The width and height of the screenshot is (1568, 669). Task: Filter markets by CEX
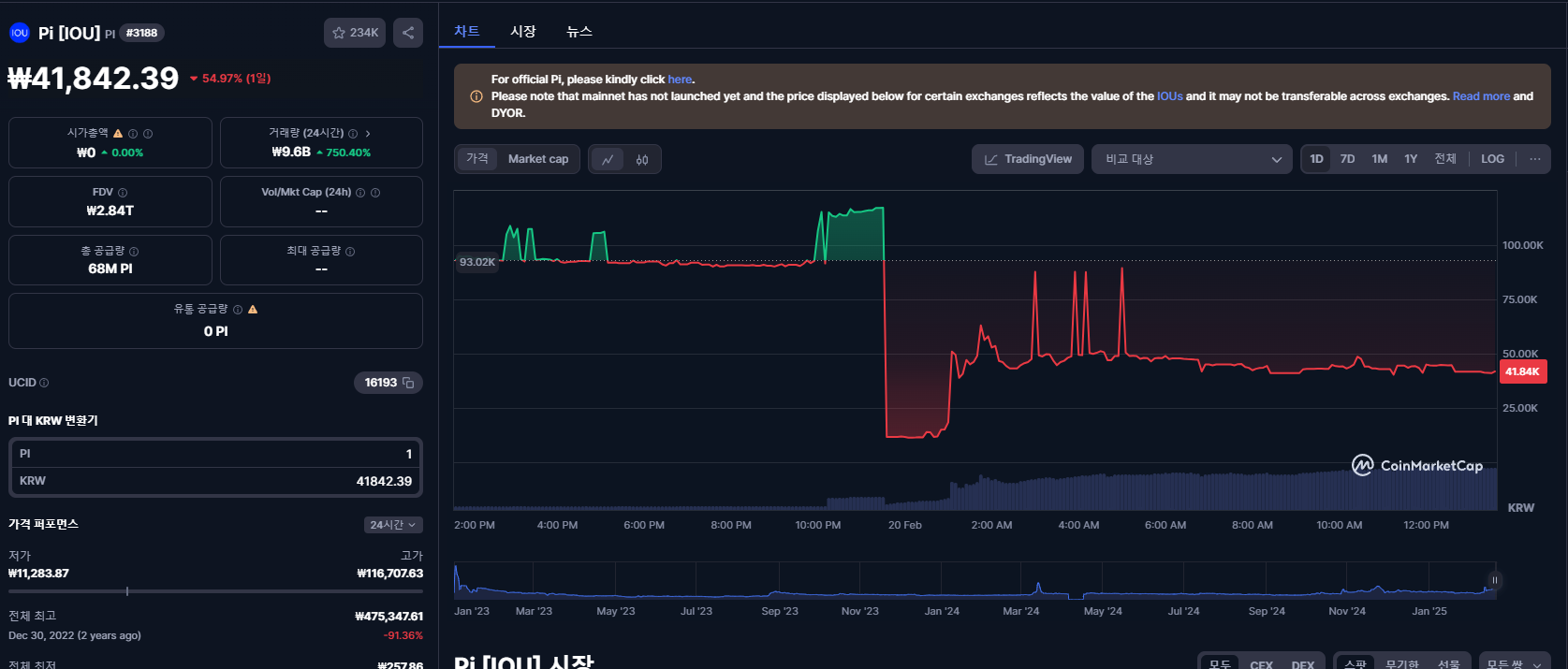pos(1261,664)
